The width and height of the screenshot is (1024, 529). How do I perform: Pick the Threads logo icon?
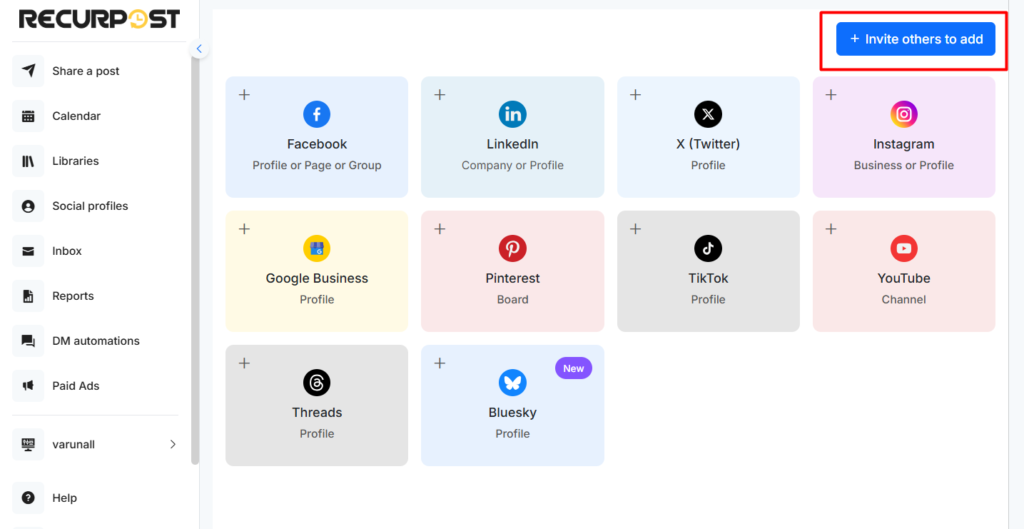(x=317, y=382)
